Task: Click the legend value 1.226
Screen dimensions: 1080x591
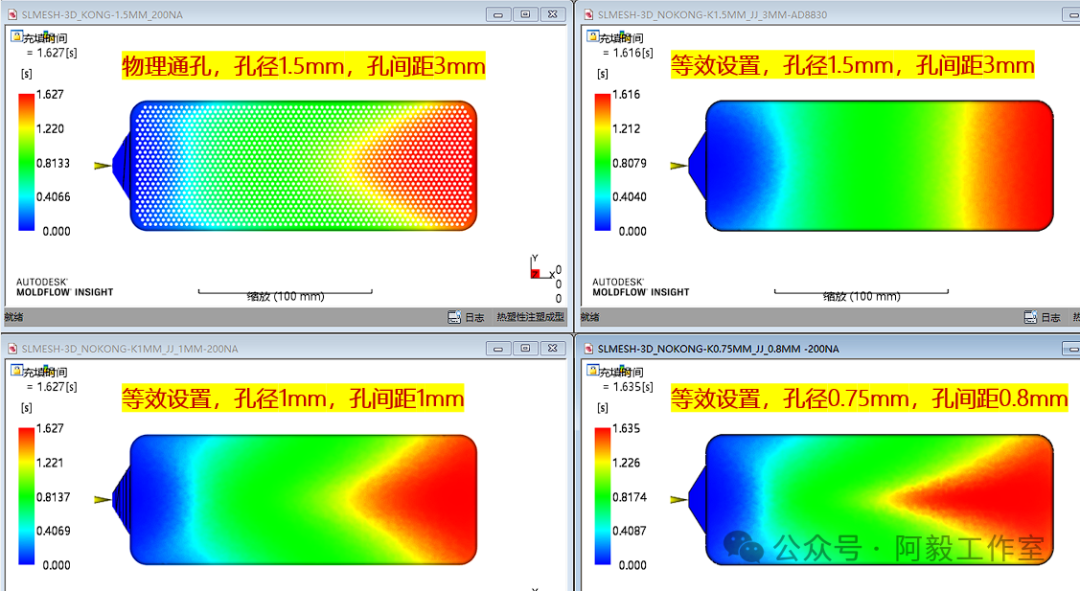Action: [x=626, y=463]
